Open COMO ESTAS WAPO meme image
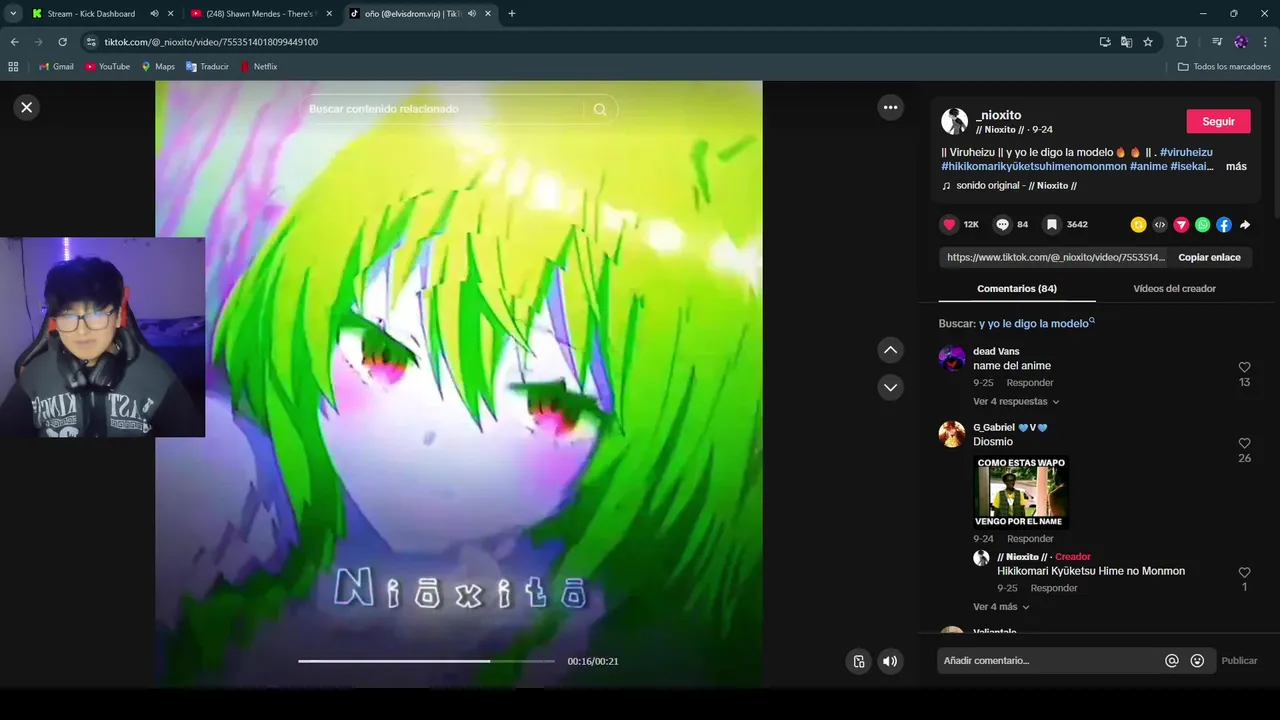Viewport: 1280px width, 720px height. tap(1021, 492)
